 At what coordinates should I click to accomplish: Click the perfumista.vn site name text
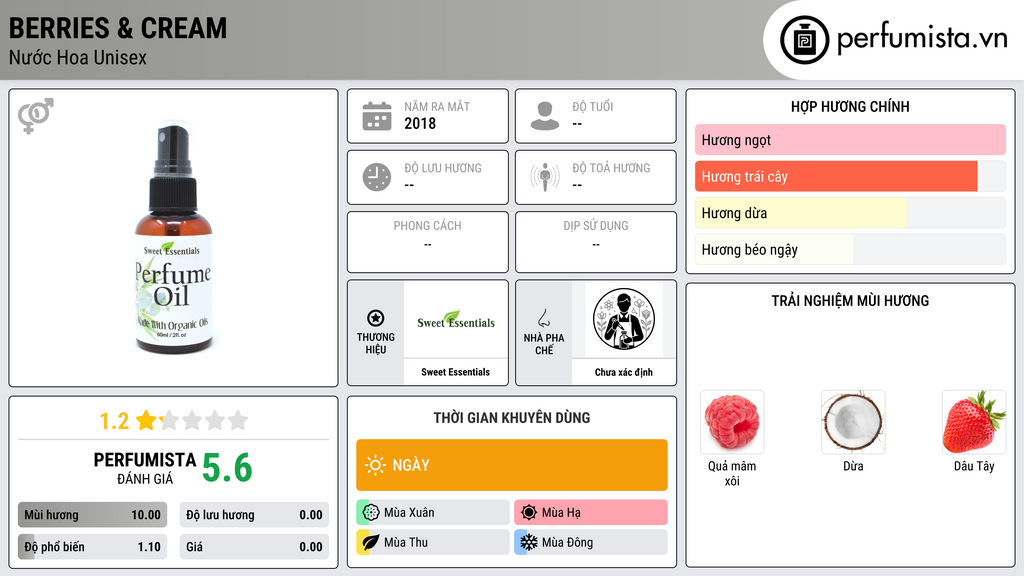pyautogui.click(x=922, y=38)
